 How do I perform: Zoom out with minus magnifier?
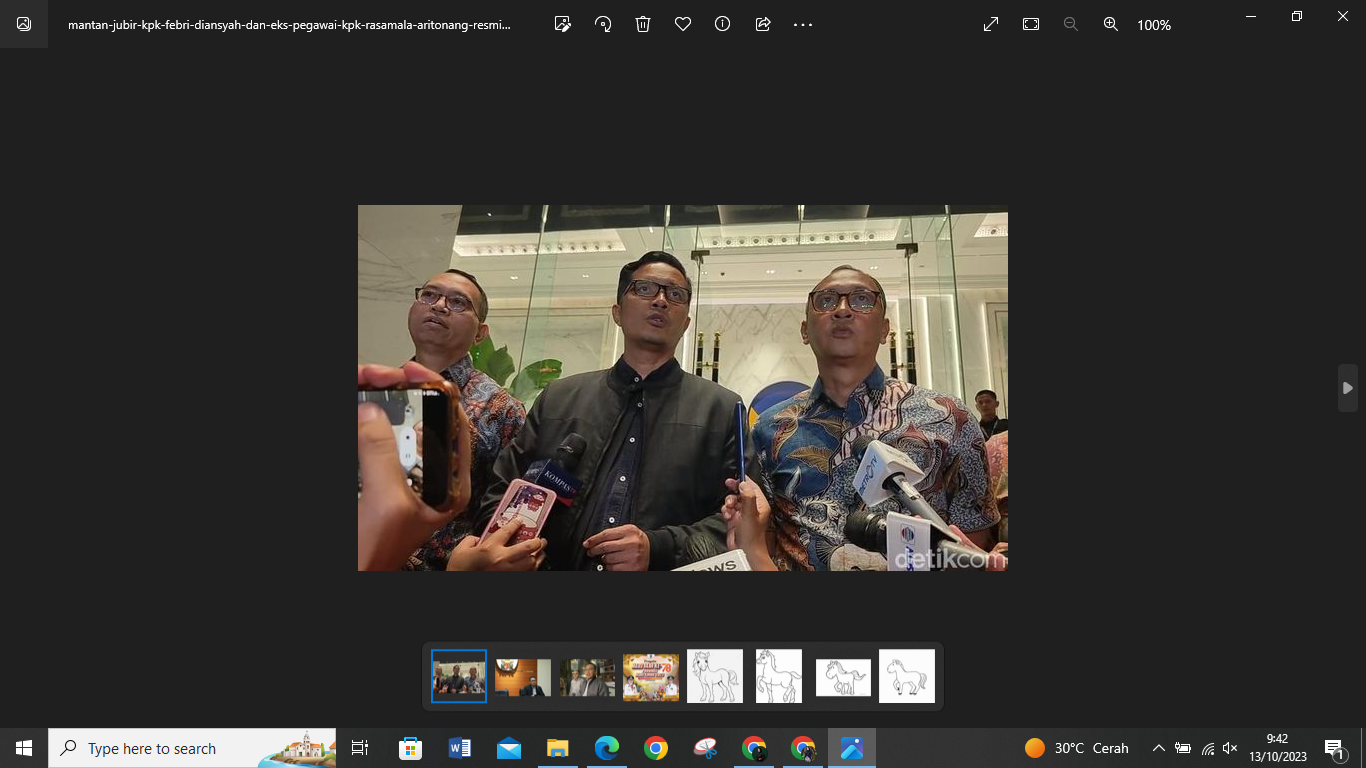1071,24
